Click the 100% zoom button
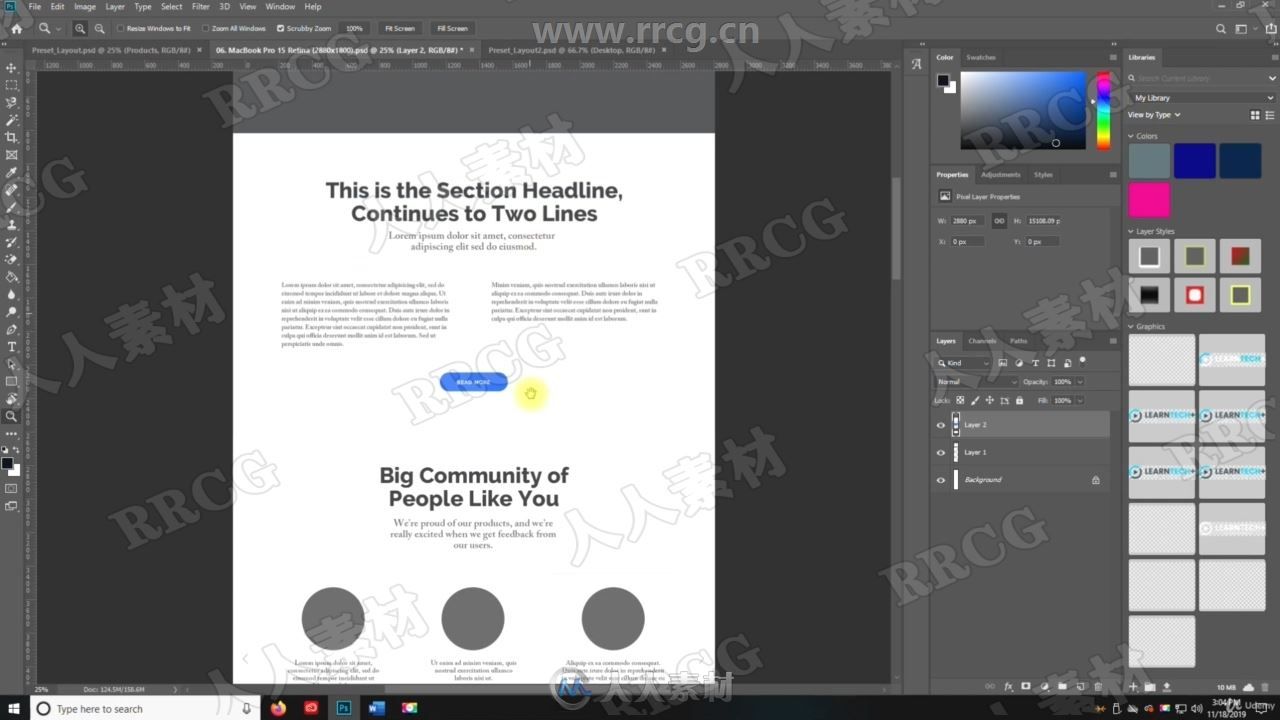The height and width of the screenshot is (720, 1280). [x=354, y=28]
